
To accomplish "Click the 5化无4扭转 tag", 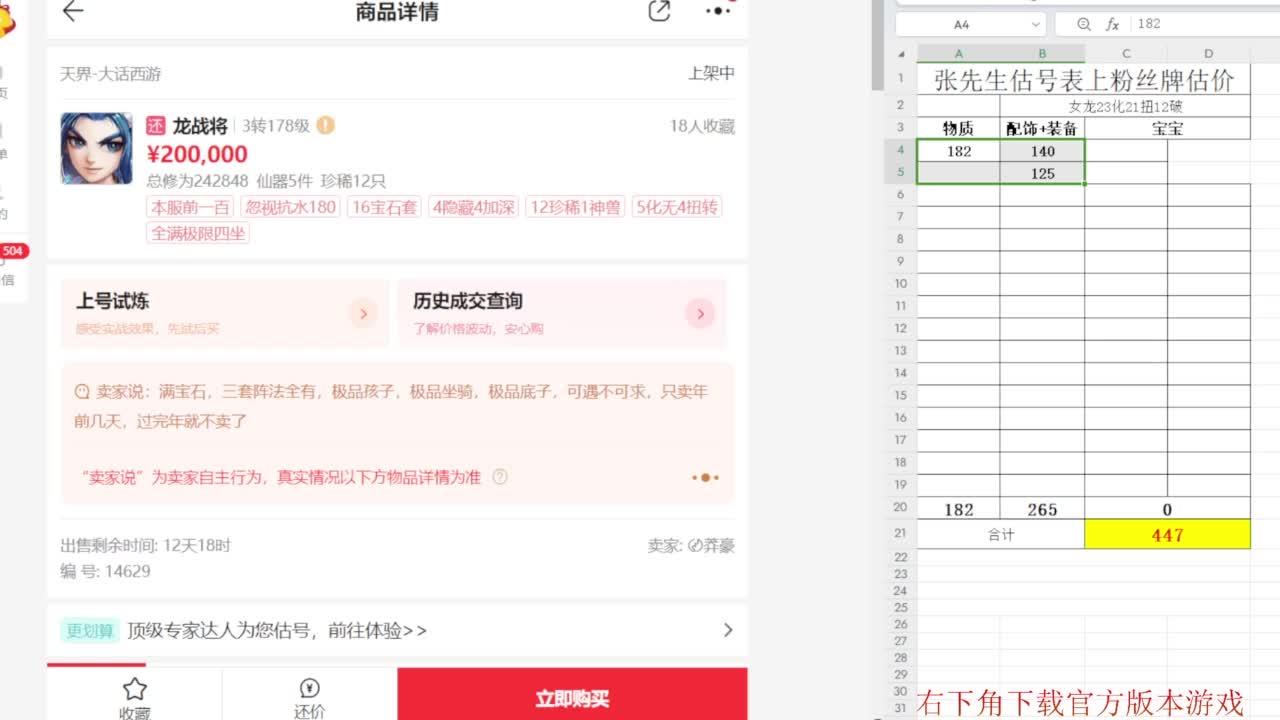I will tap(677, 207).
